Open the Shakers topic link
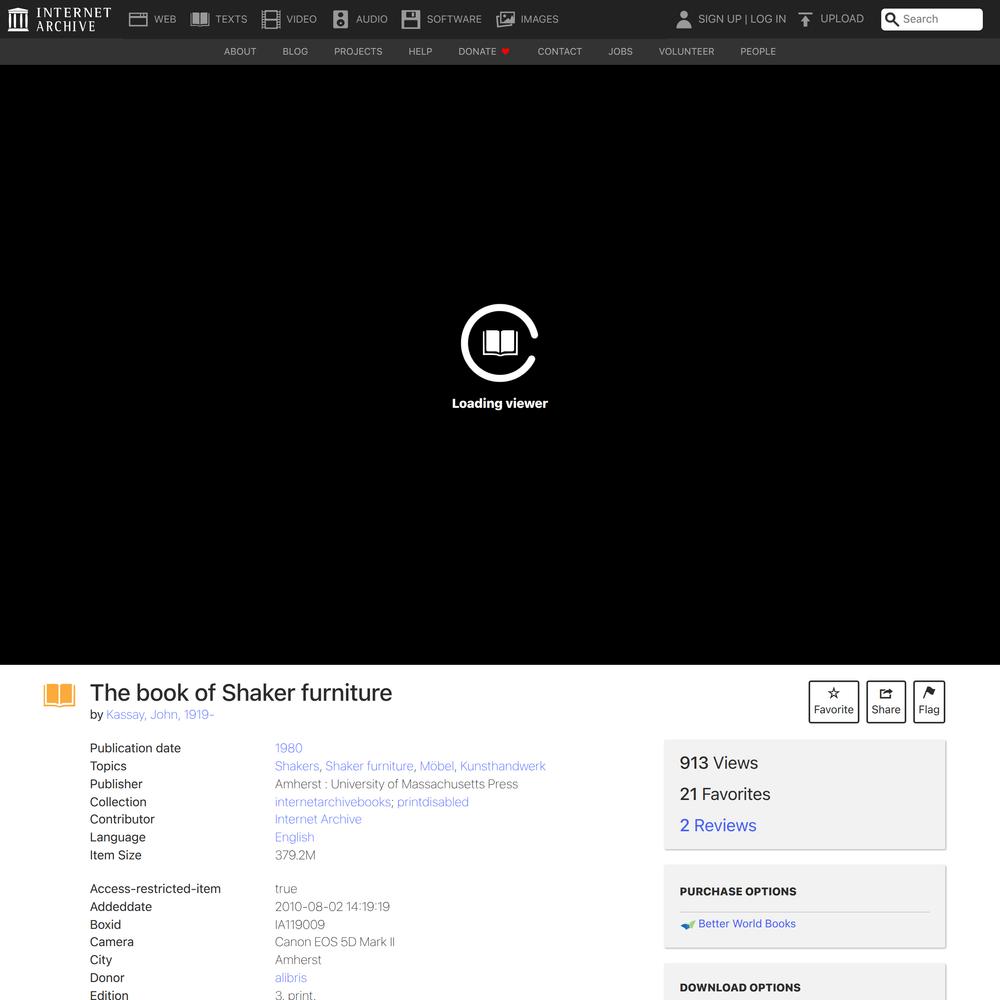This screenshot has width=1000, height=1000. [x=297, y=766]
